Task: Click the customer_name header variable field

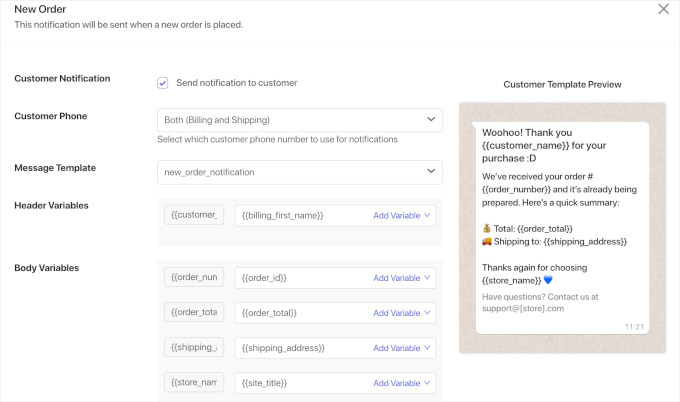Action: [x=194, y=215]
